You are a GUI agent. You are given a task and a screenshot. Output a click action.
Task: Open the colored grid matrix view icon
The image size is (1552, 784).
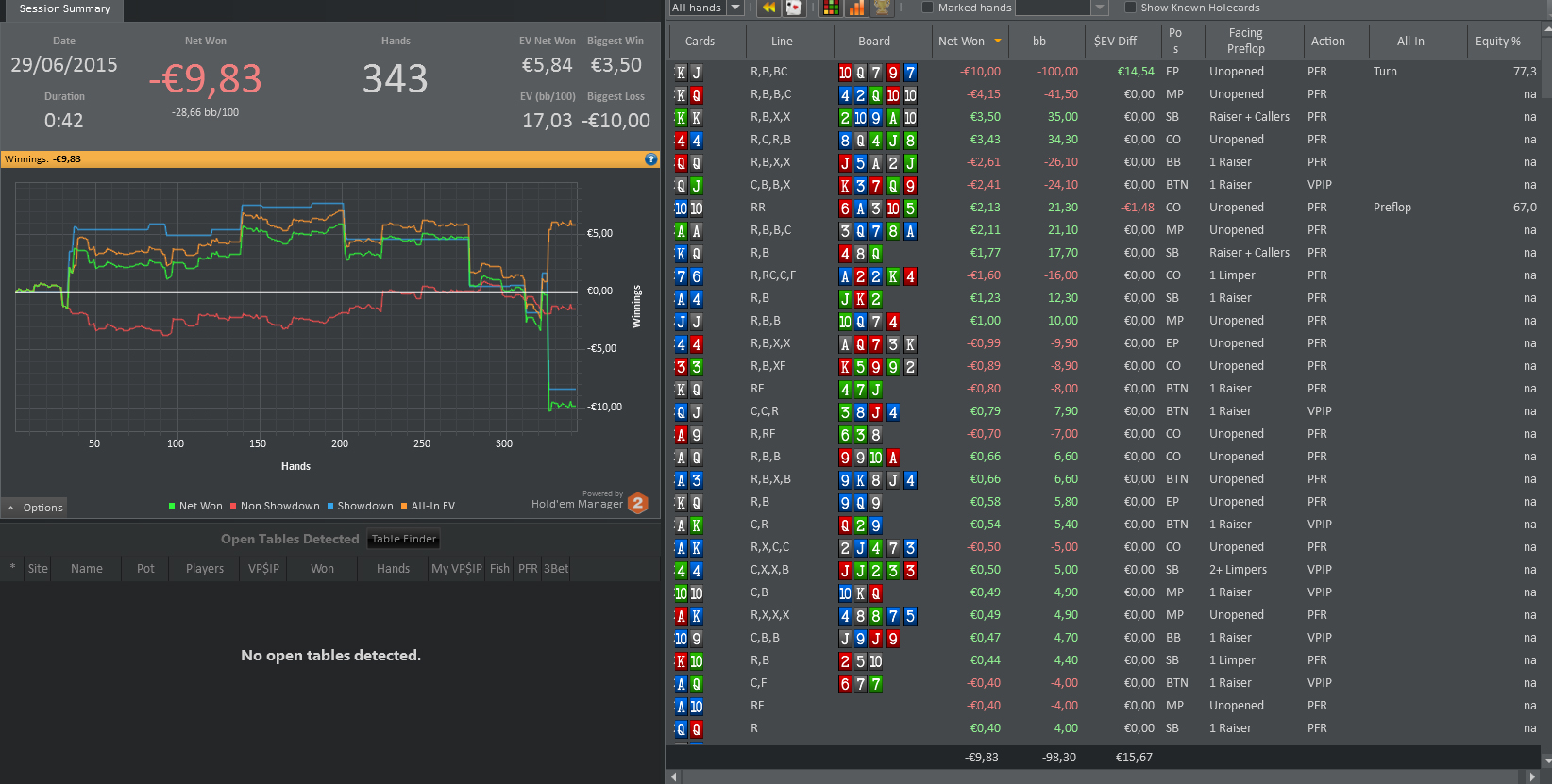(831, 8)
